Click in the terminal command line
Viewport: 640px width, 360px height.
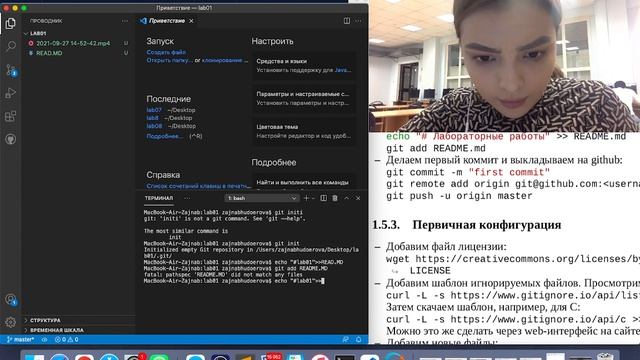point(233,281)
